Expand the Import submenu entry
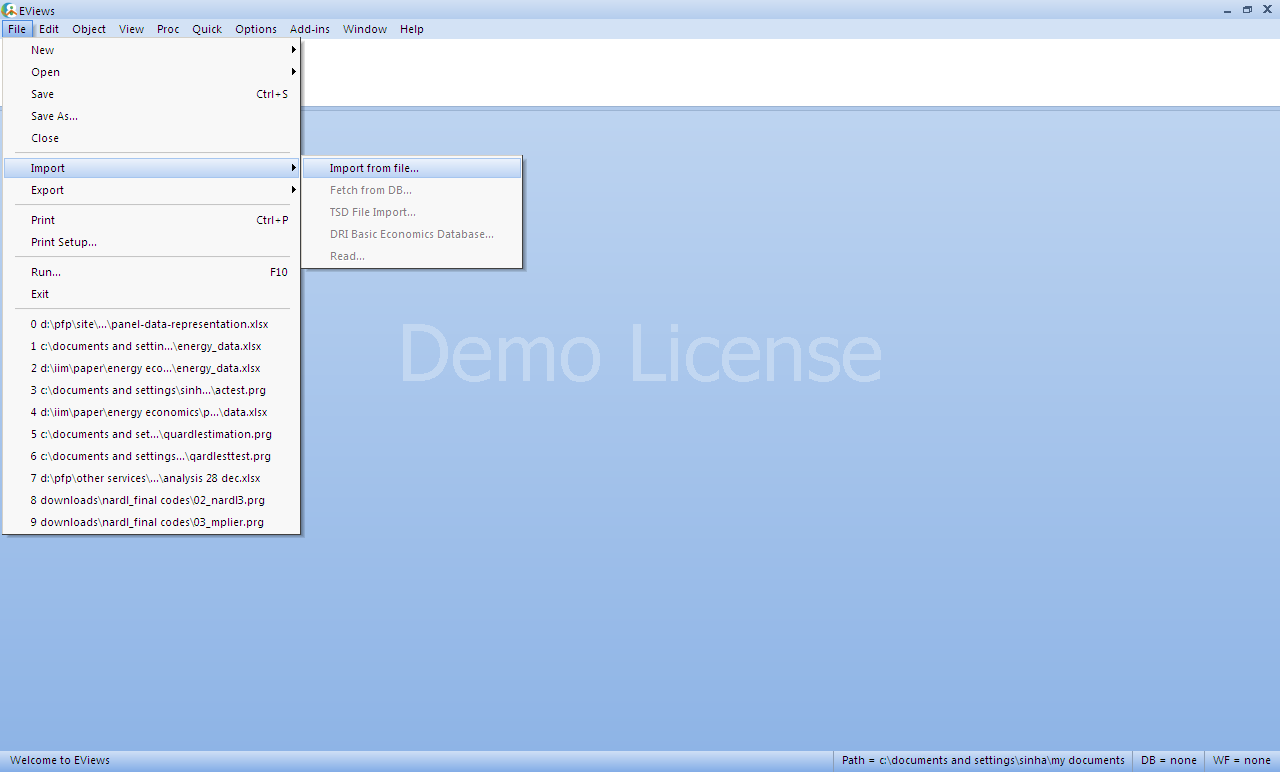 point(152,168)
